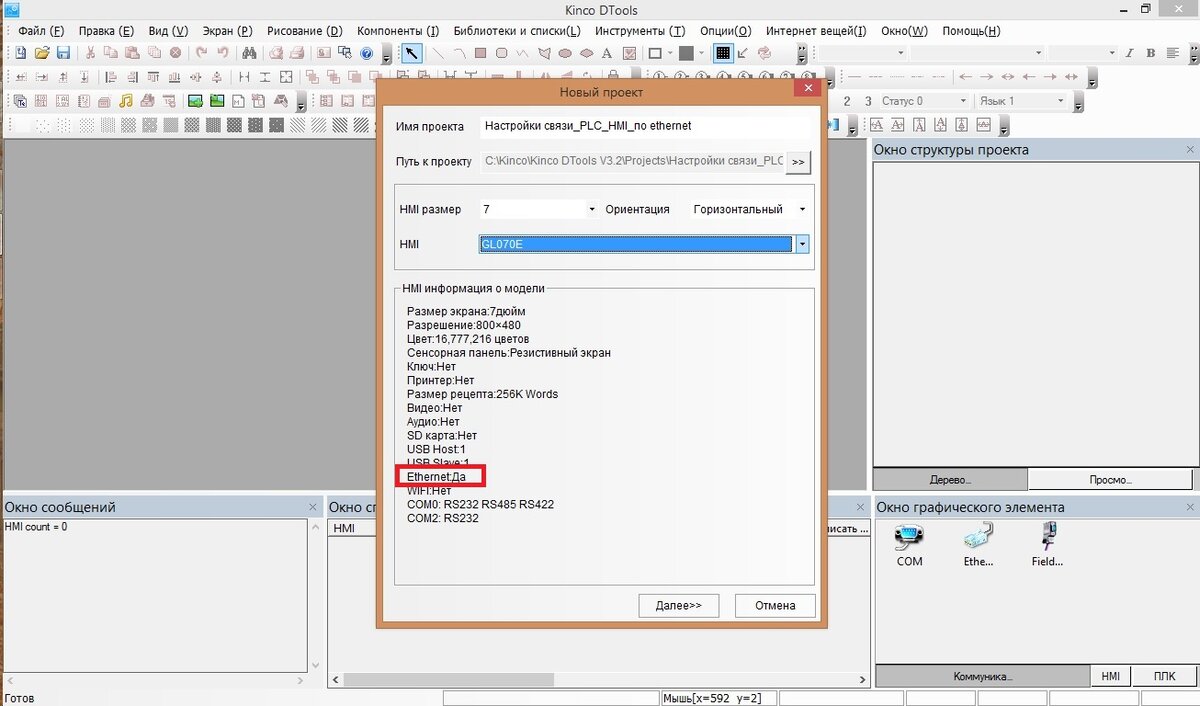Open the Интернет вещей menu

pos(816,31)
